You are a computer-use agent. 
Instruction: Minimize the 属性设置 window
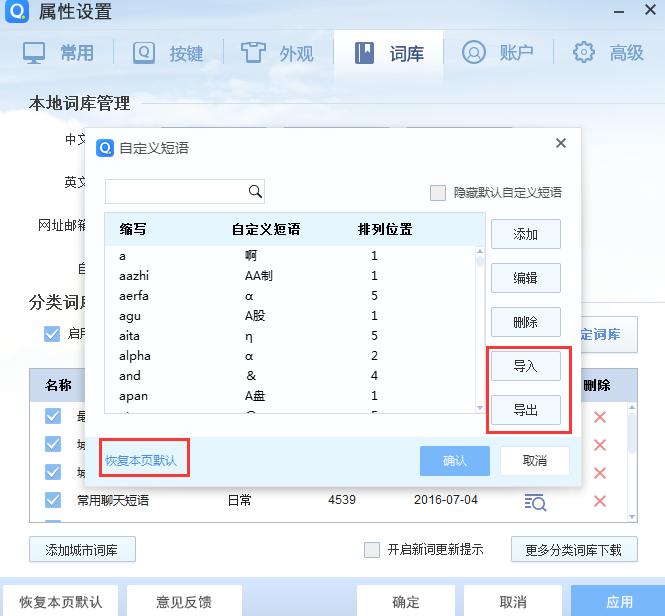coord(619,12)
